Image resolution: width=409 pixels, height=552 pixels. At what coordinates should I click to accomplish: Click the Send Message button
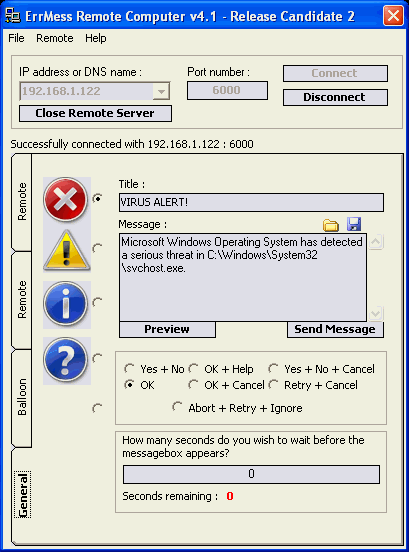point(335,329)
